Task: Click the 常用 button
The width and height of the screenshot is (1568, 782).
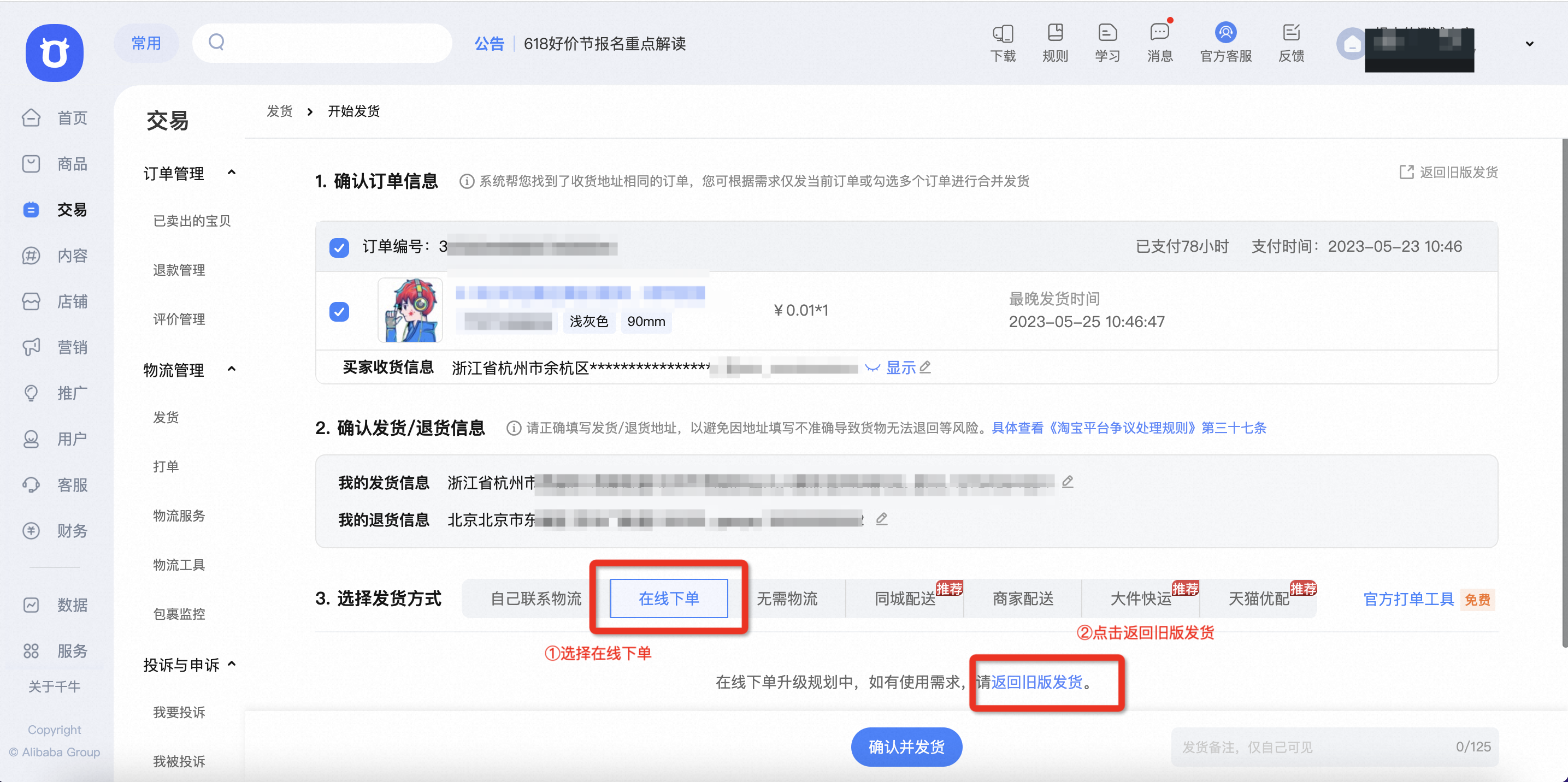Action: 146,43
